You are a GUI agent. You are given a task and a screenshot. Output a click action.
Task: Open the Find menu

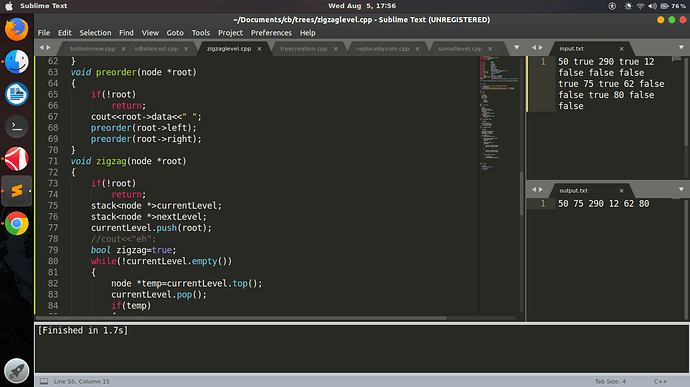(126, 33)
